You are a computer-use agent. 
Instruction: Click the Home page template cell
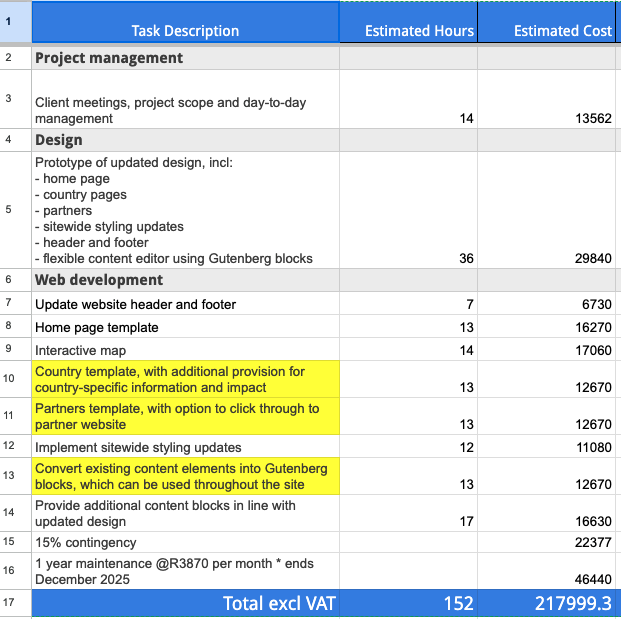pyautogui.click(x=186, y=327)
